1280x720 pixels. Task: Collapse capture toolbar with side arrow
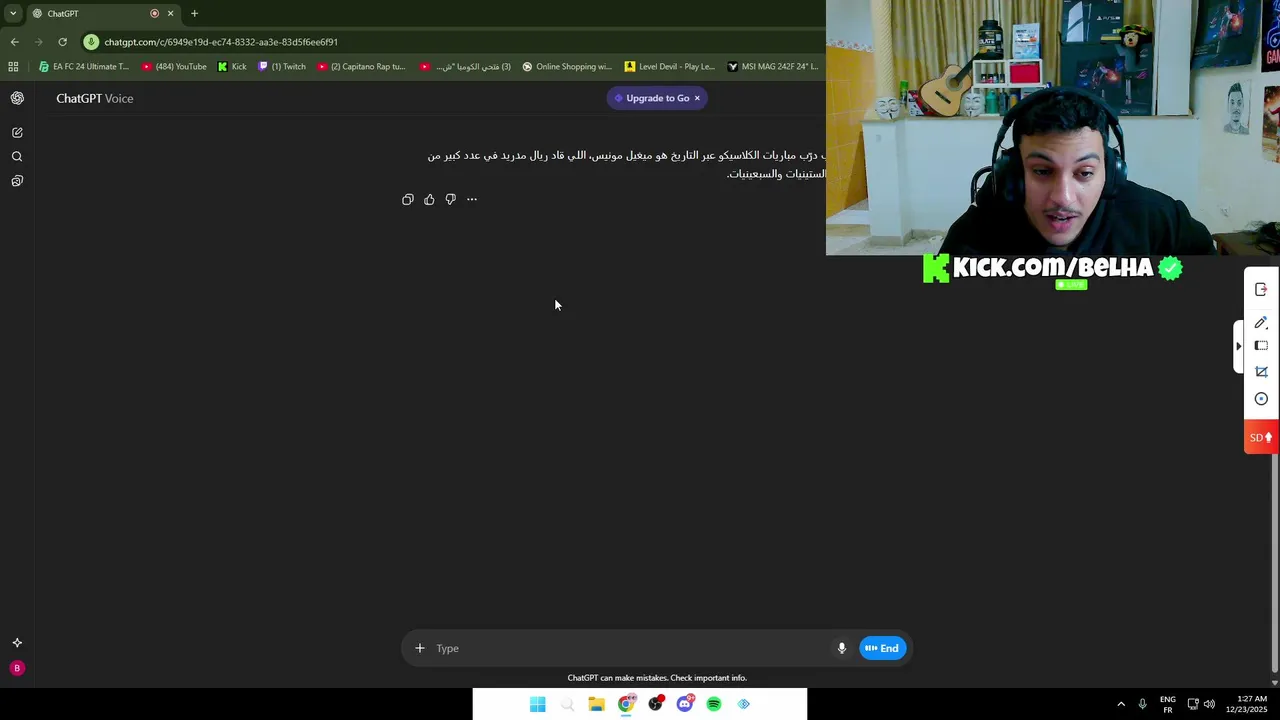[1238, 346]
